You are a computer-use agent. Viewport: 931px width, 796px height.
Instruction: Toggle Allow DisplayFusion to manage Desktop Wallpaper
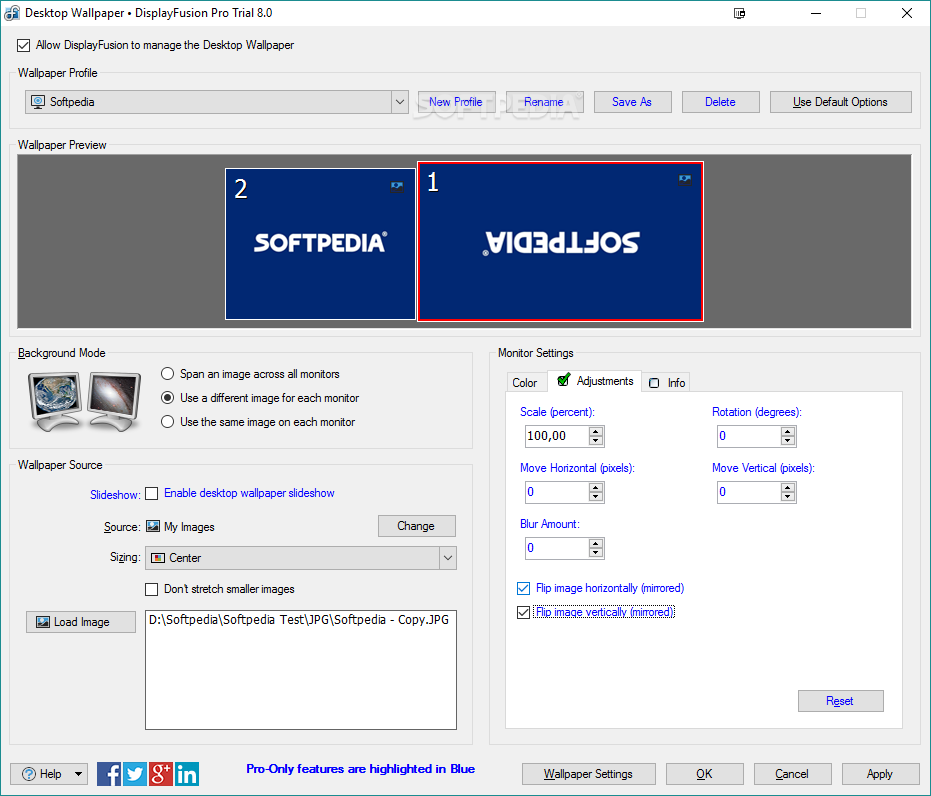24,45
